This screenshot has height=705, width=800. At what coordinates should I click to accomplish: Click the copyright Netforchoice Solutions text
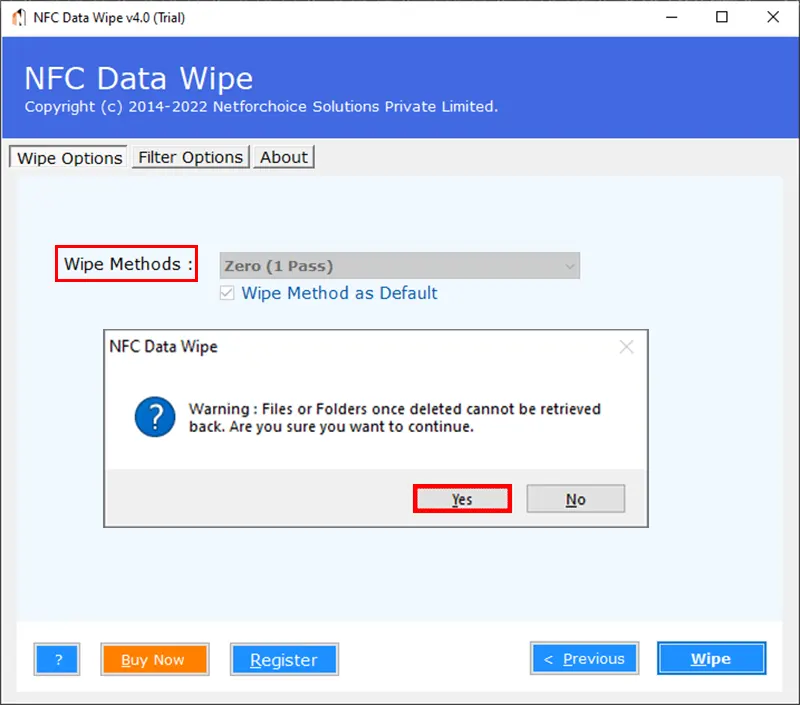point(261,107)
